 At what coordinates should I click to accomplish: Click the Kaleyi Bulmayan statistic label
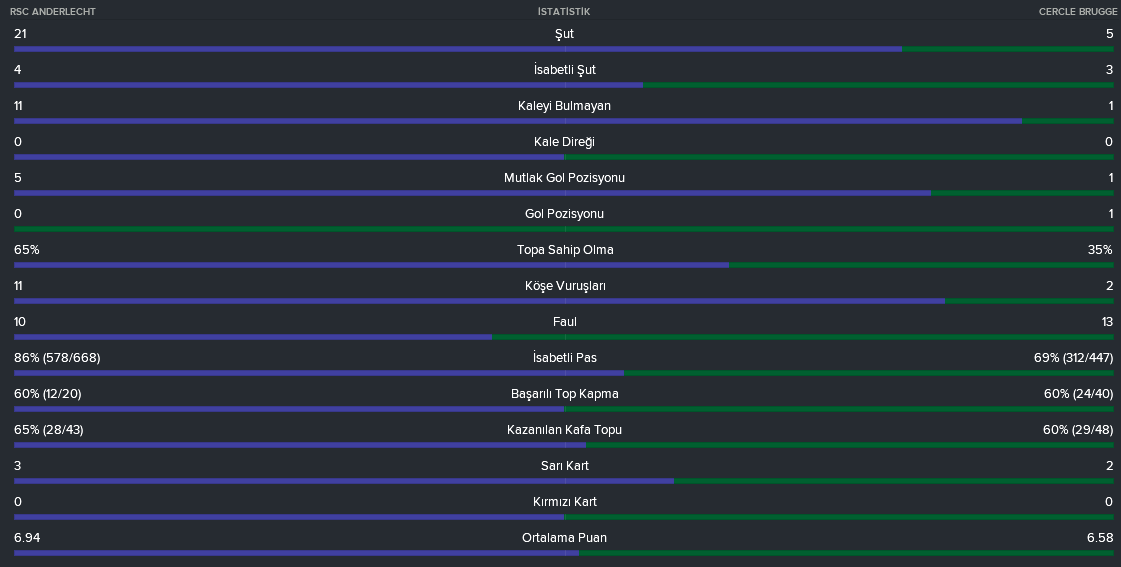[564, 106]
